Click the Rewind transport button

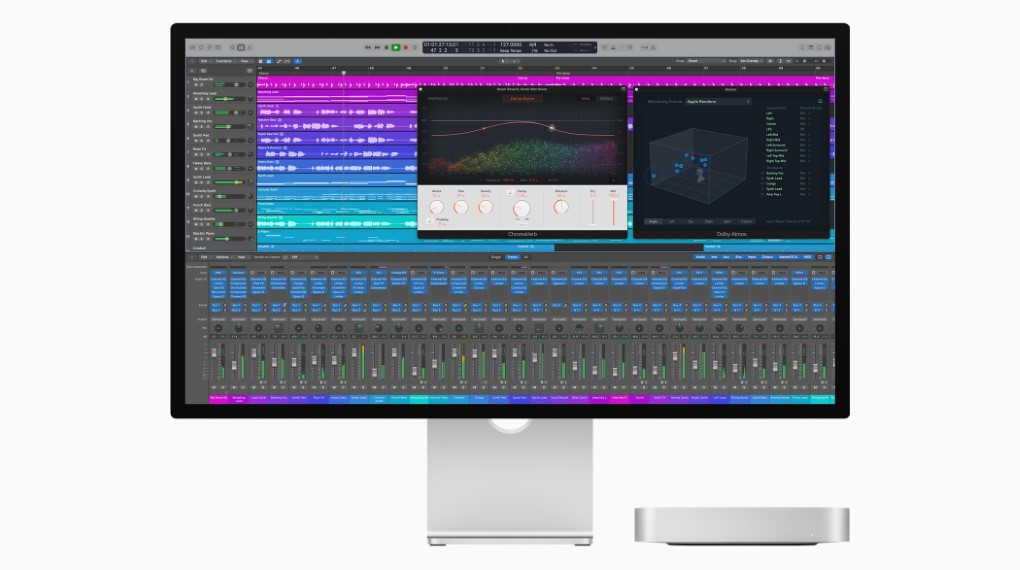point(368,48)
